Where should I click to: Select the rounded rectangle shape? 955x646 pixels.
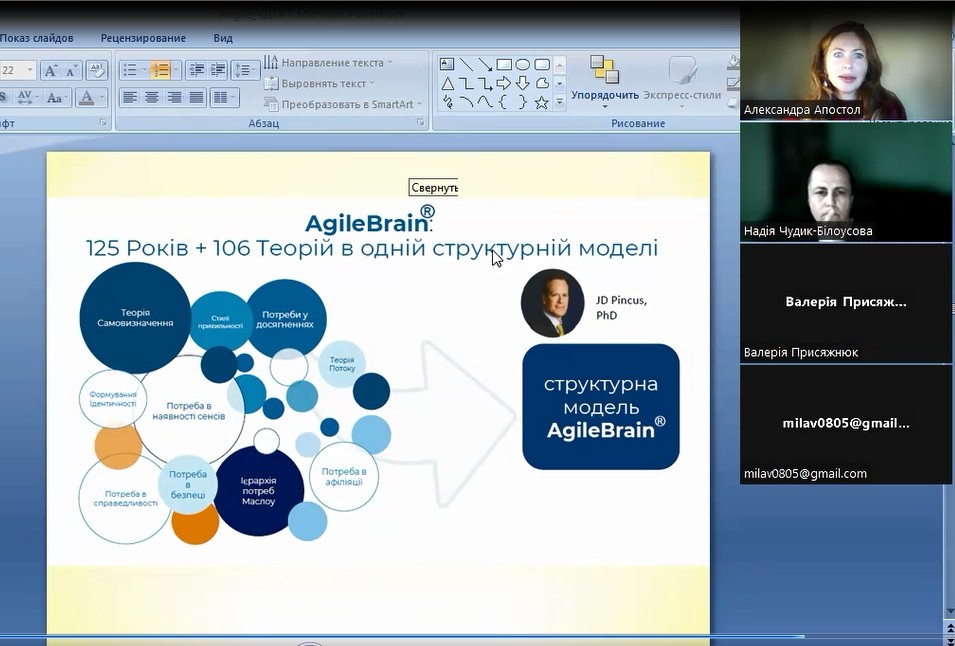click(541, 64)
